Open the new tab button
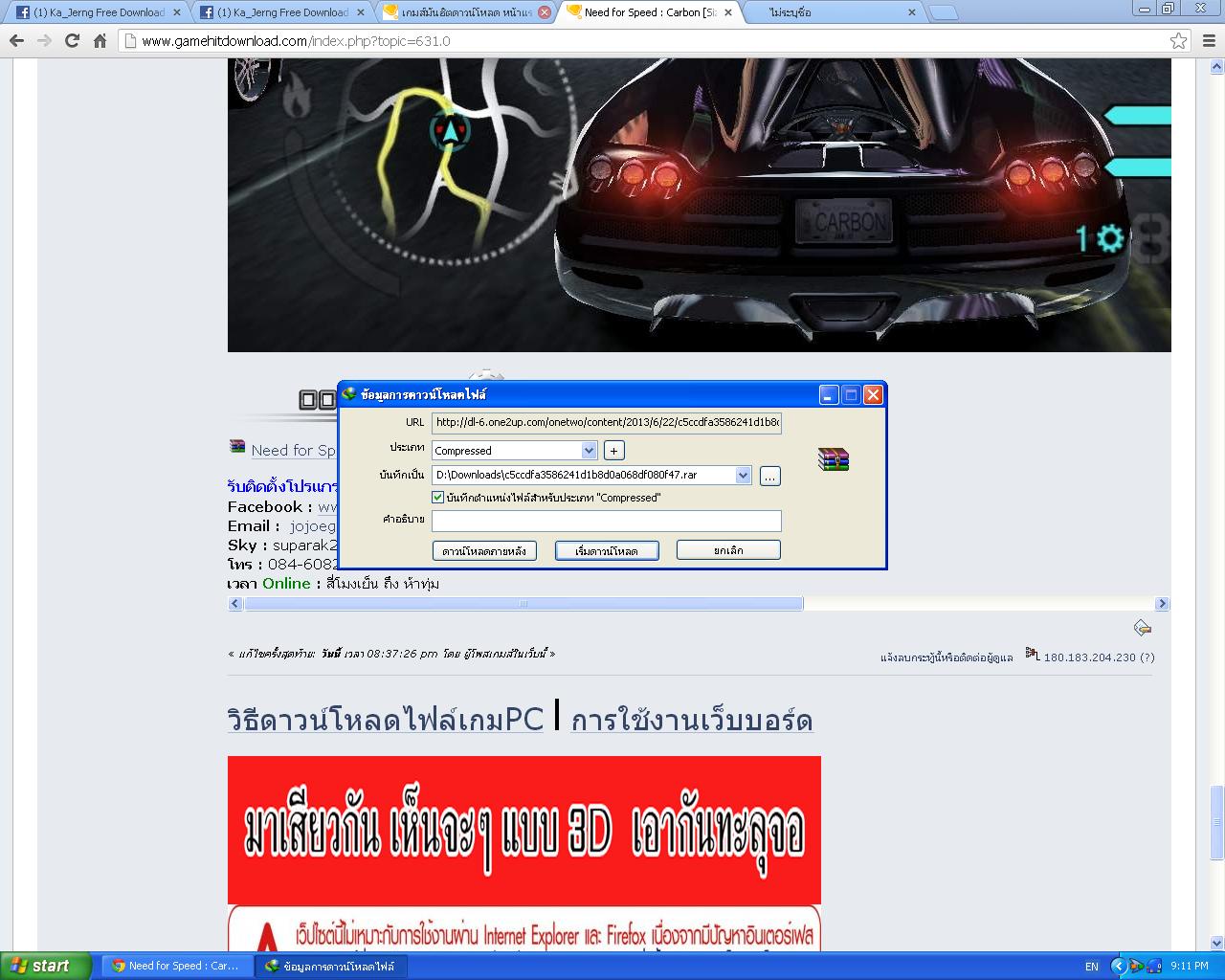This screenshot has height=980, width=1225. click(944, 12)
